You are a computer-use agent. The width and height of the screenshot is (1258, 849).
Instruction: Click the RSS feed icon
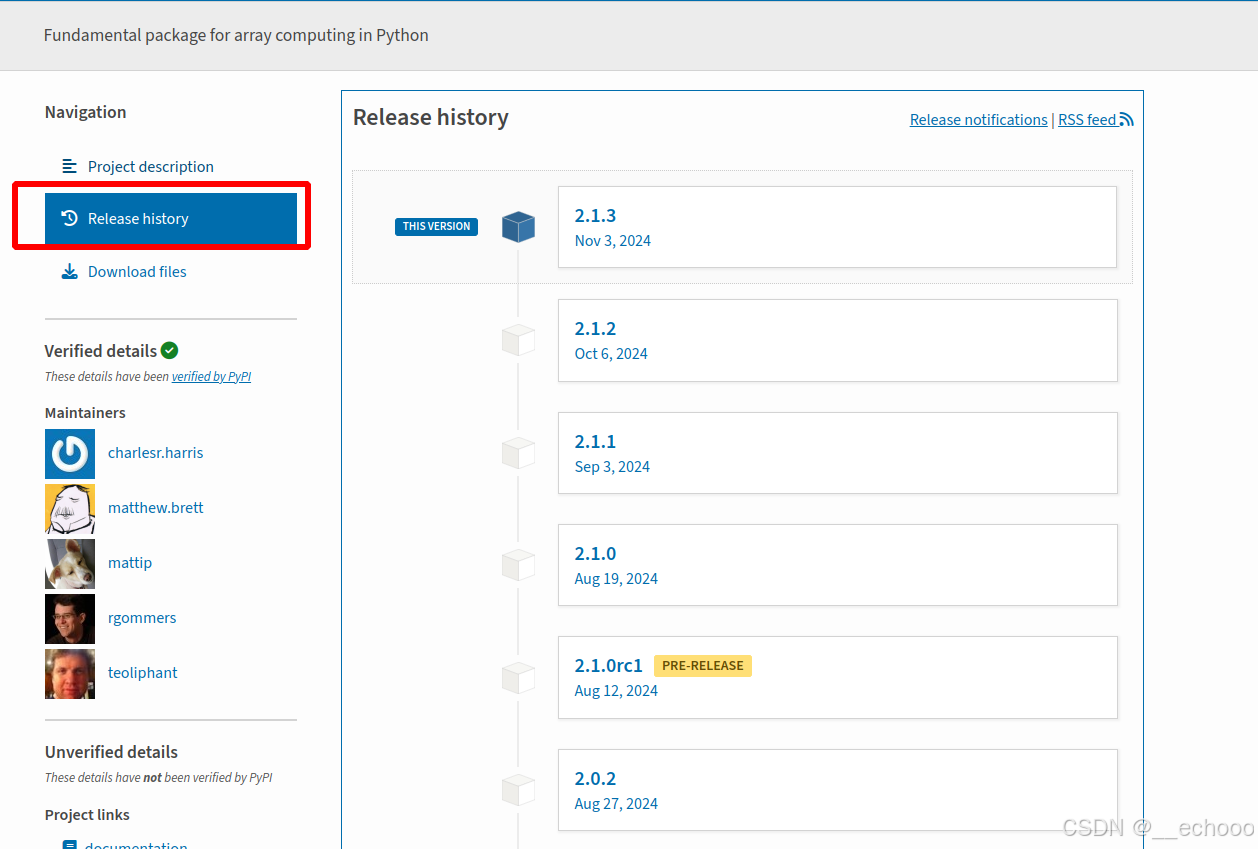(1127, 119)
